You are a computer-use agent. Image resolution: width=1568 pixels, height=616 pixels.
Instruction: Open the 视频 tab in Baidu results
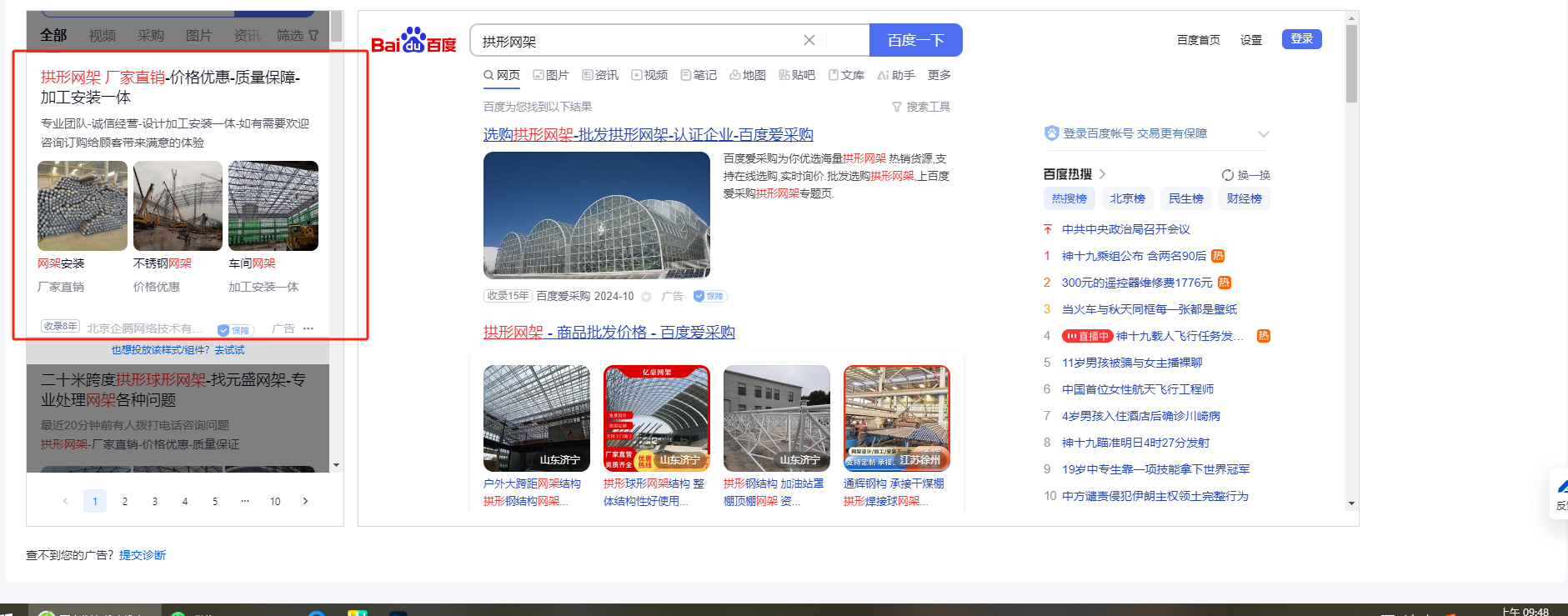(649, 75)
